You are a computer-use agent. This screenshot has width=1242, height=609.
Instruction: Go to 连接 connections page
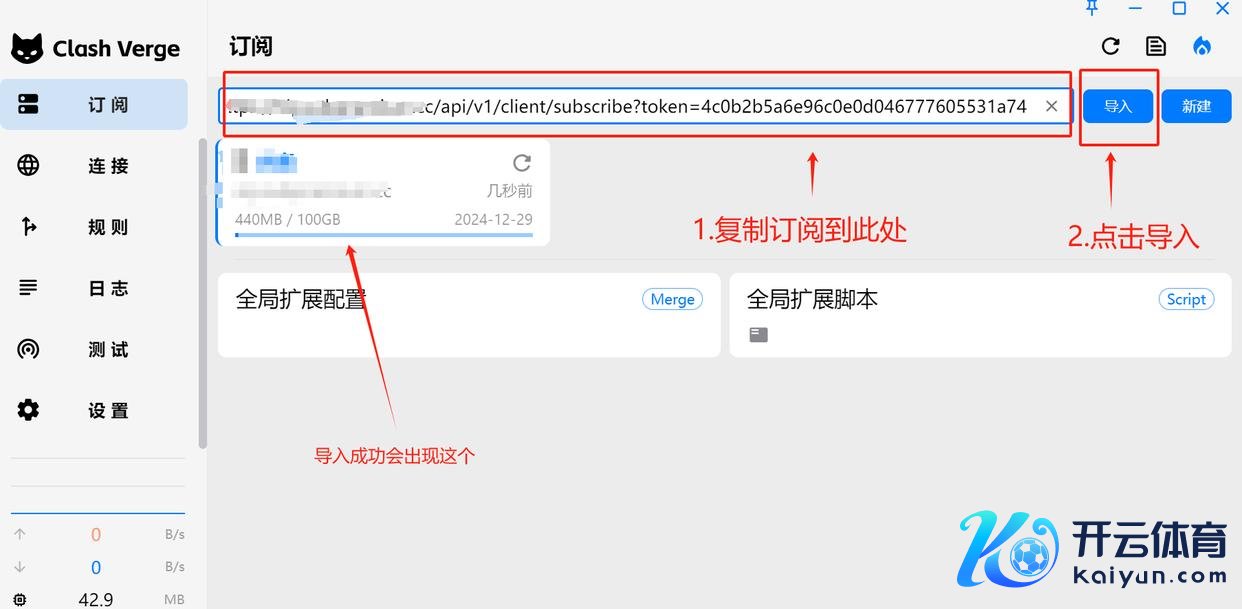pyautogui.click(x=94, y=166)
